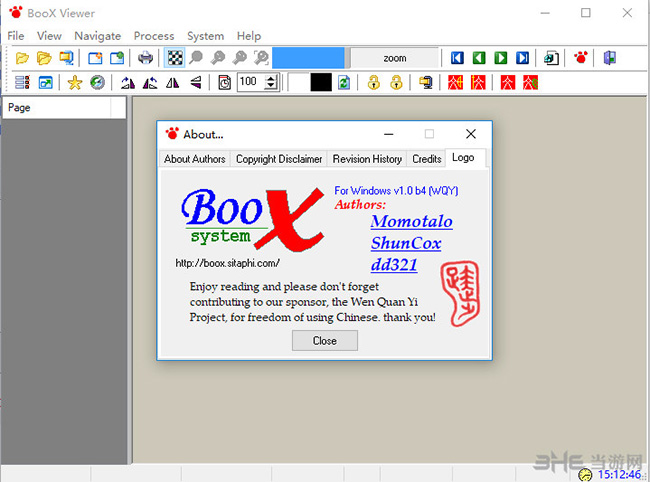Switch to the Copyright Disclaimer tab

click(x=279, y=159)
